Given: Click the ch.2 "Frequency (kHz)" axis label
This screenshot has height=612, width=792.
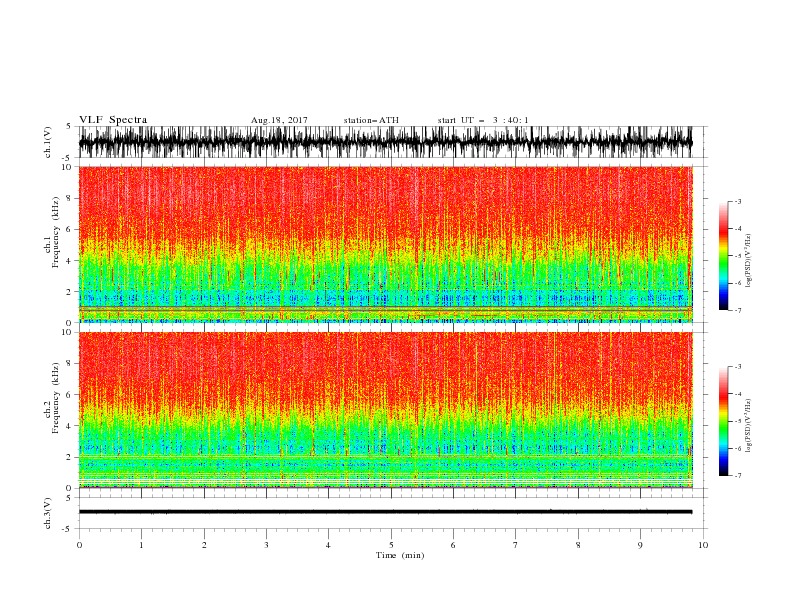Looking at the screenshot, I should 56,398.
